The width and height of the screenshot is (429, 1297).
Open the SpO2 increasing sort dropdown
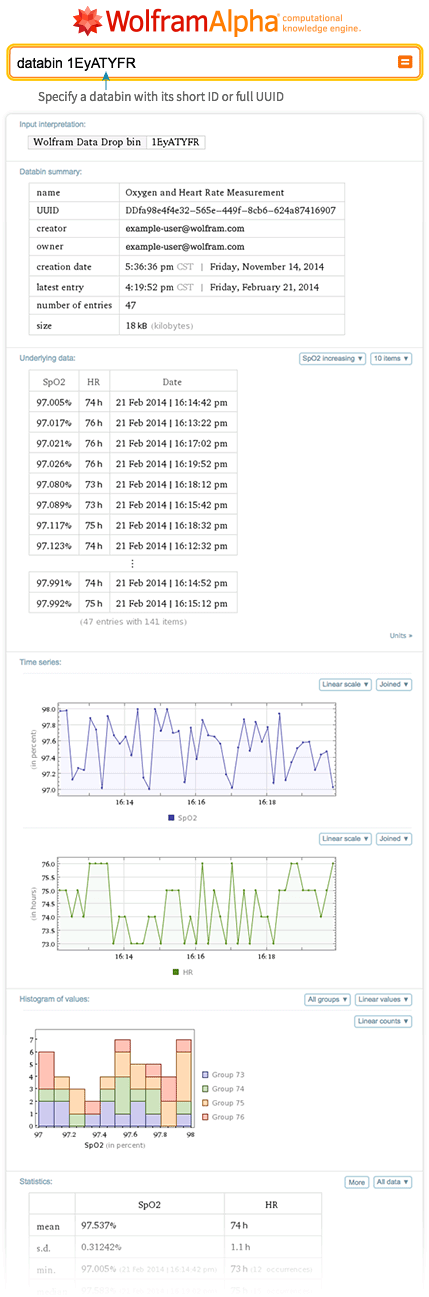[x=332, y=358]
